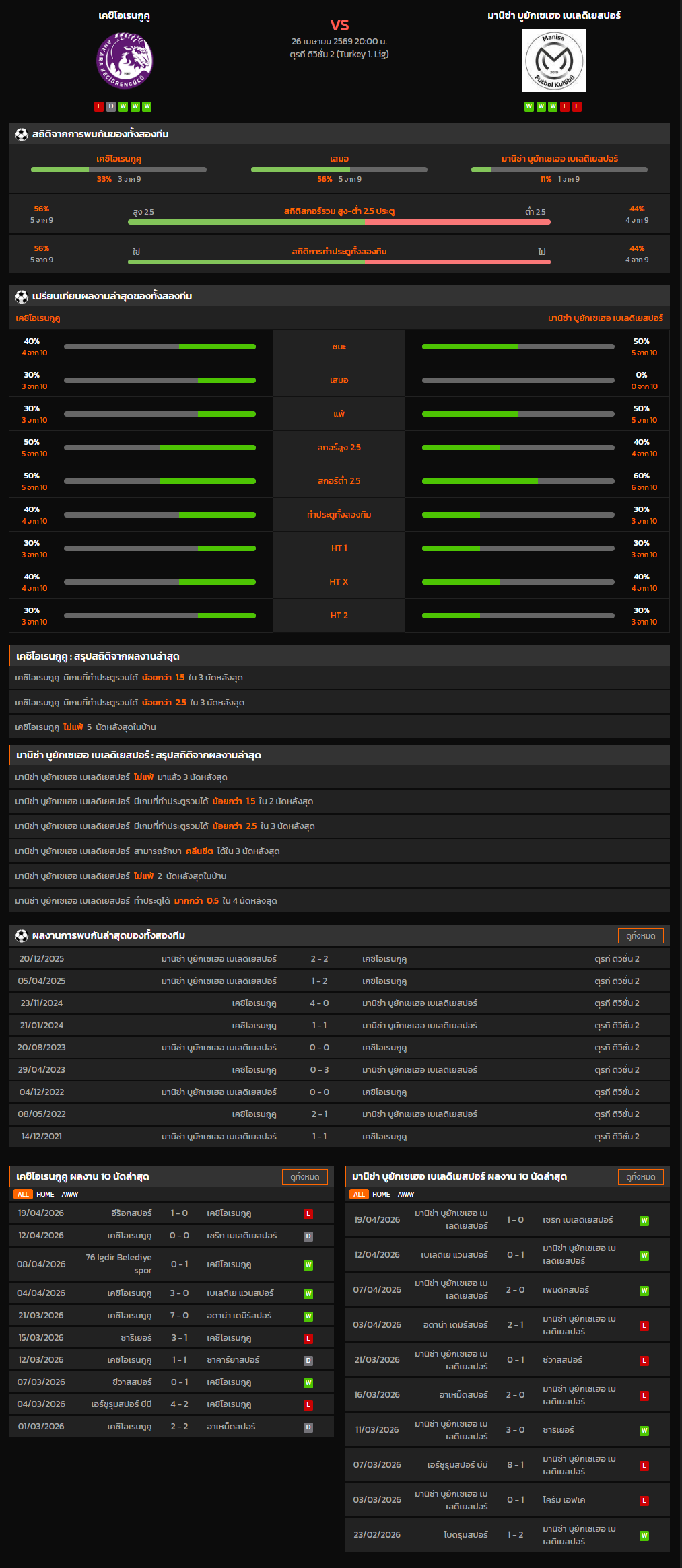Viewport: 682px width, 1568px height.
Task: Click the Manisa Futbol Kulübü team logo
Action: 553,61
